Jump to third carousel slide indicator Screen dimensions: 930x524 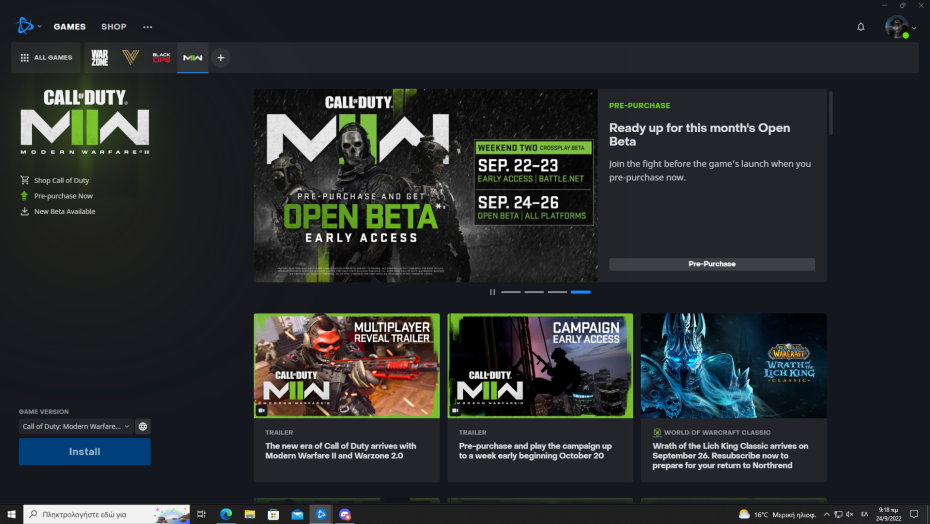tap(557, 292)
